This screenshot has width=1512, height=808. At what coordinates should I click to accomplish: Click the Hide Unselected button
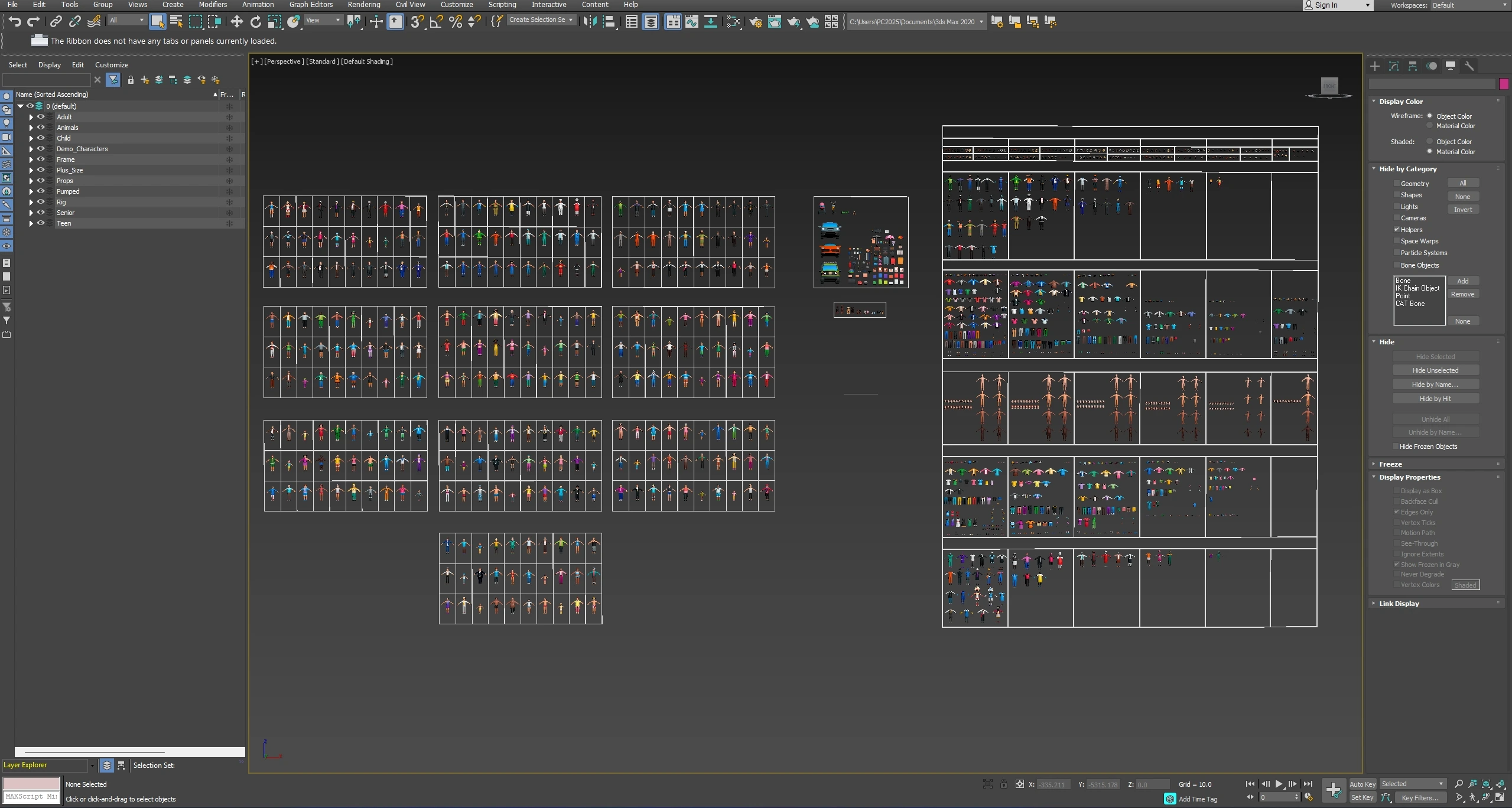click(x=1435, y=370)
